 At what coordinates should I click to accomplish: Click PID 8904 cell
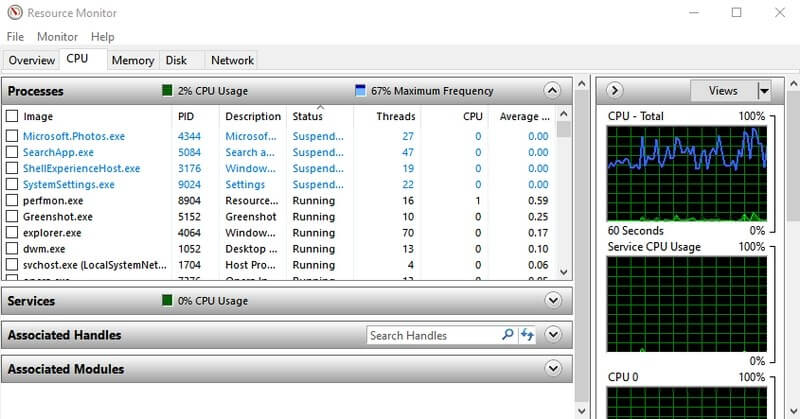[x=189, y=201]
